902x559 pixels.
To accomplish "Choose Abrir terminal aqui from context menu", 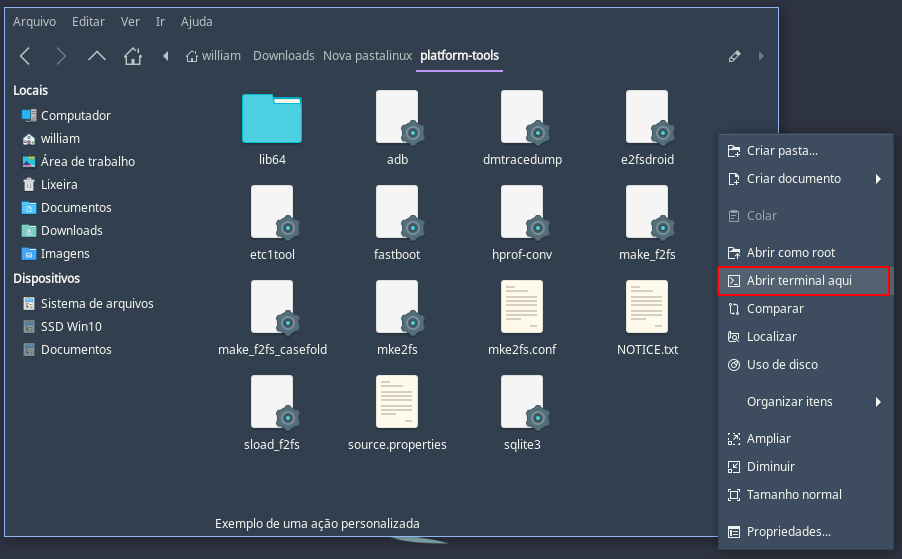I will point(804,281).
